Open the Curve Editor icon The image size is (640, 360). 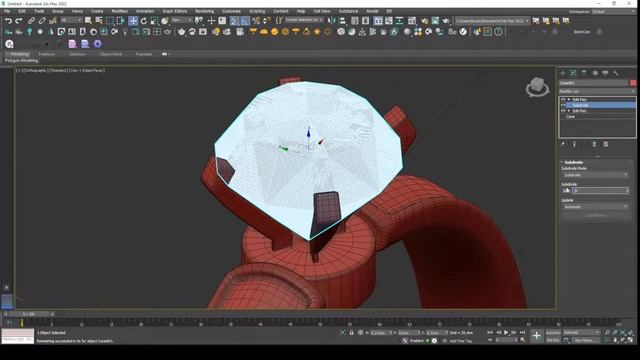pos(389,20)
